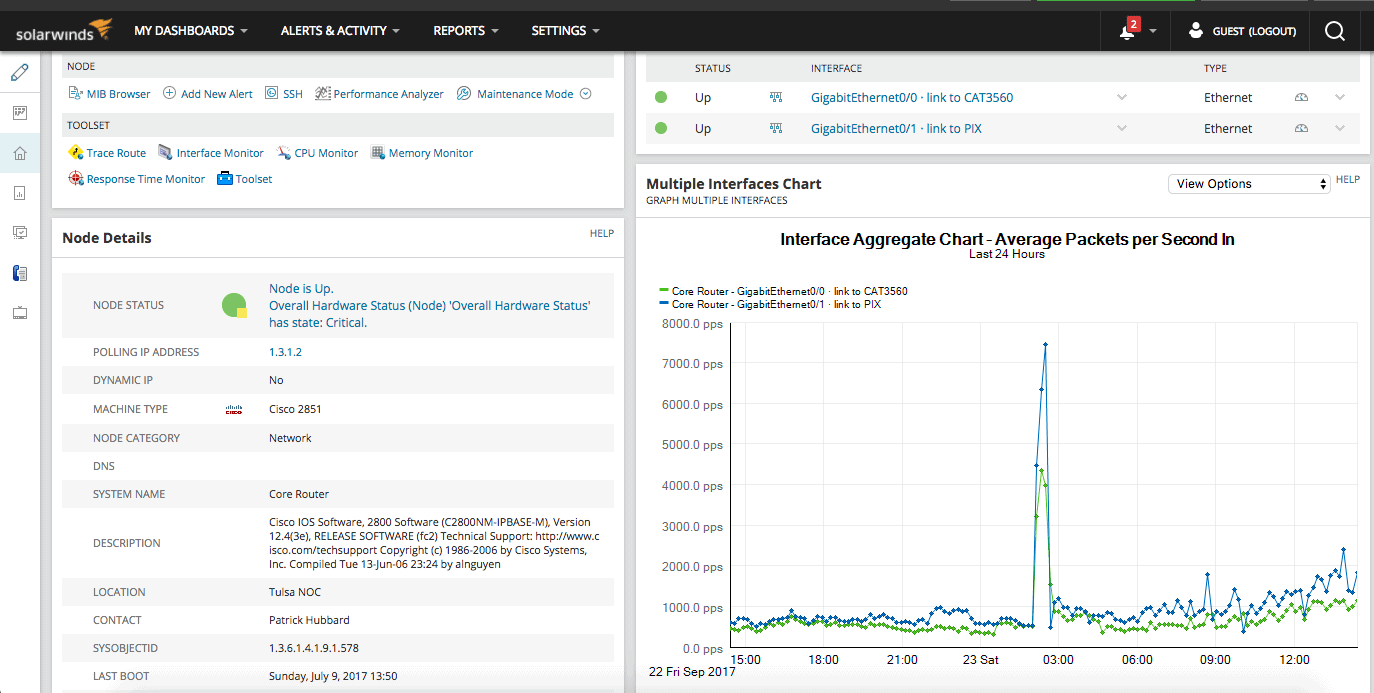
Task: Click the 'Cisco 2851' machine type value
Action: coord(295,409)
